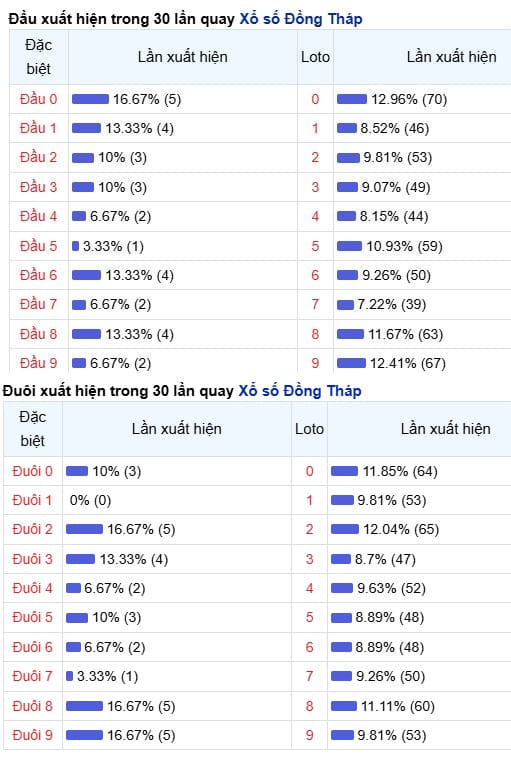Screen dimensions: 511x758
Task: Open the top Xổ số Đồng Tháp link
Action: [x=301, y=19]
